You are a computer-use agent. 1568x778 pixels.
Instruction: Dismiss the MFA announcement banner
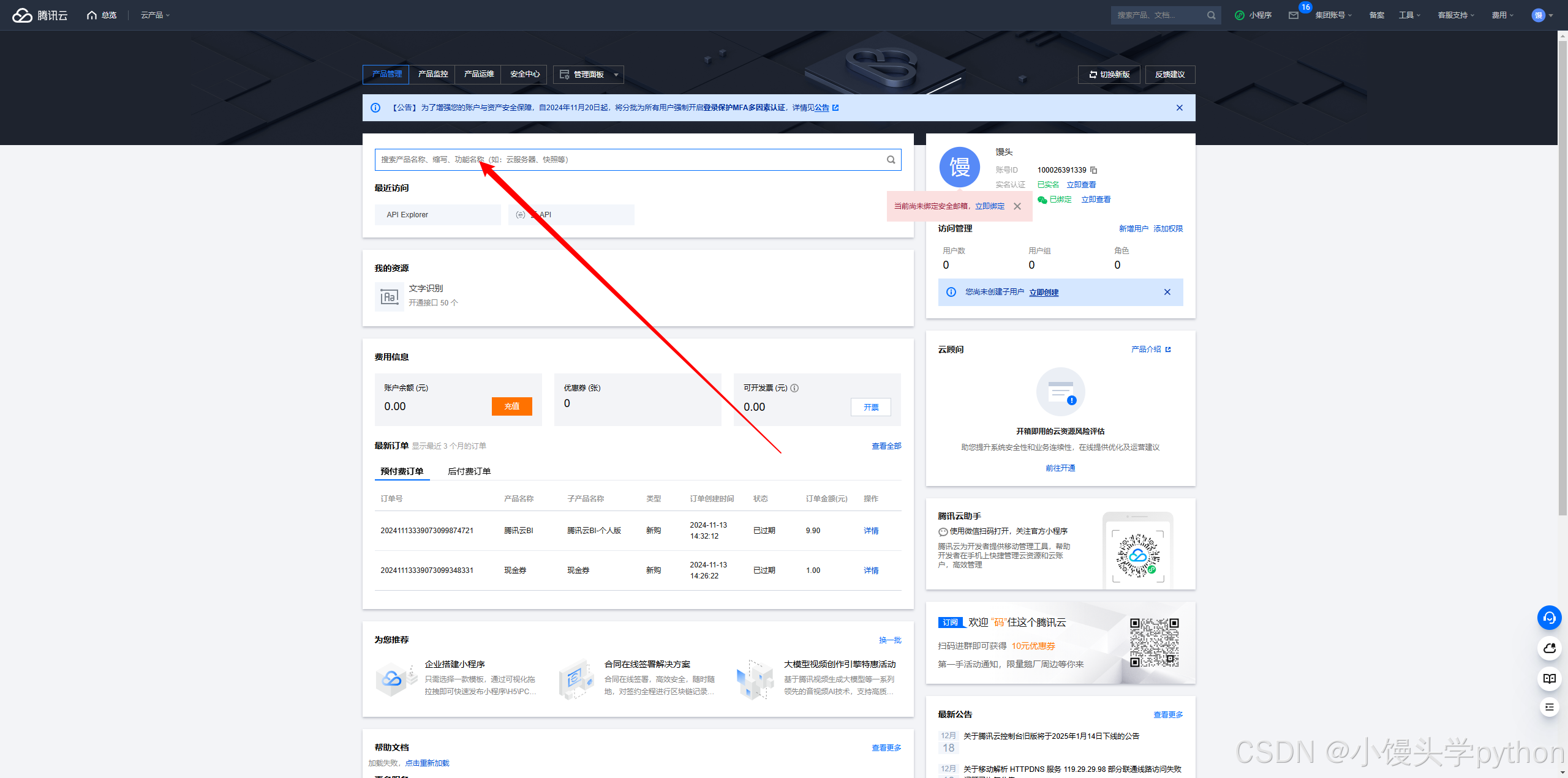click(x=1179, y=108)
